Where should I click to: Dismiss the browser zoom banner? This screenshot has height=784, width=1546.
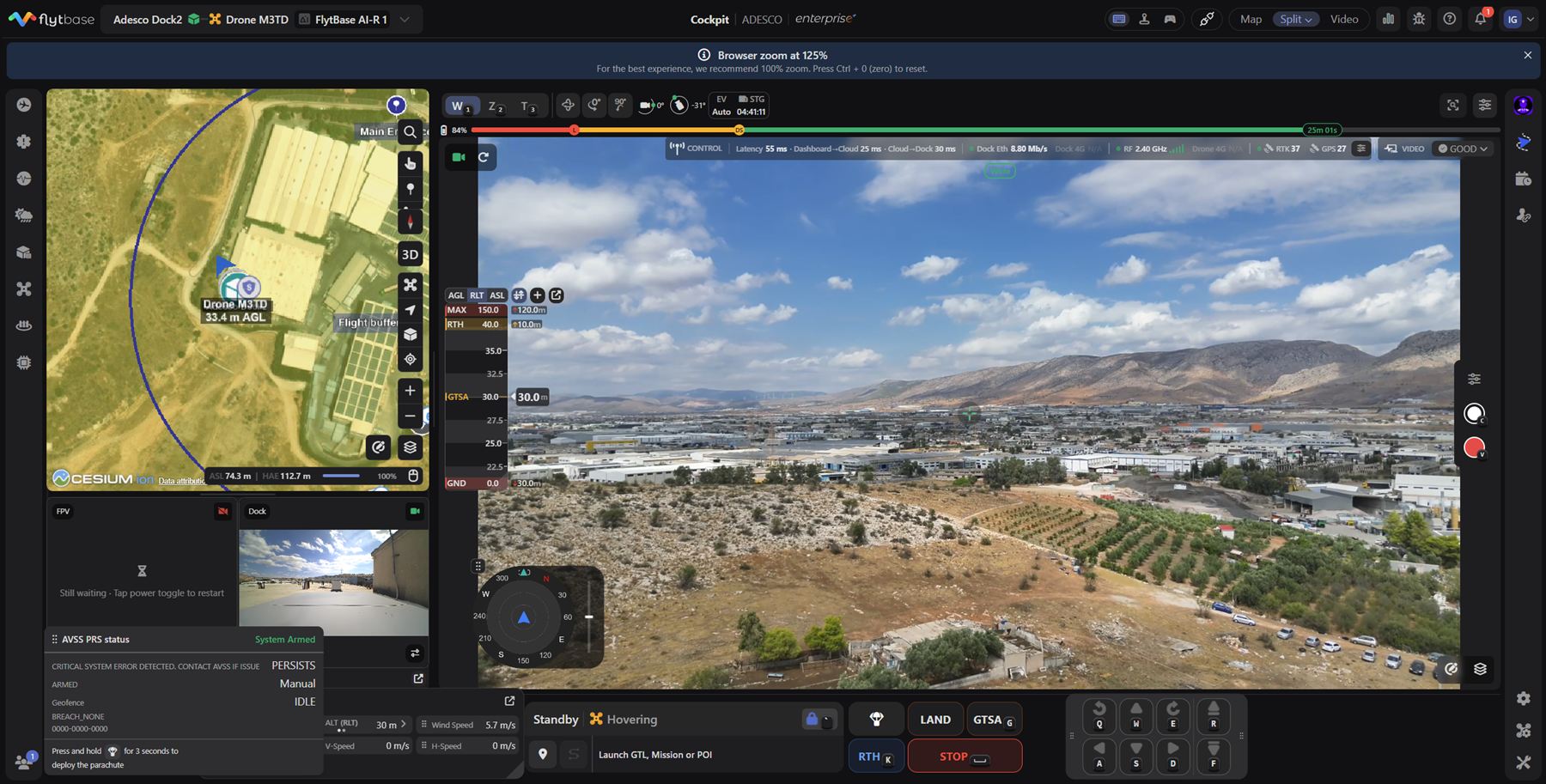(x=1527, y=55)
